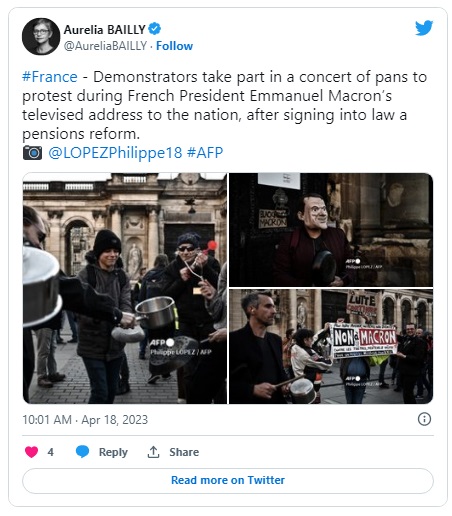Image resolution: width=452 pixels, height=516 pixels.
Task: Follow the AureliaBAILLY account
Action: [174, 46]
